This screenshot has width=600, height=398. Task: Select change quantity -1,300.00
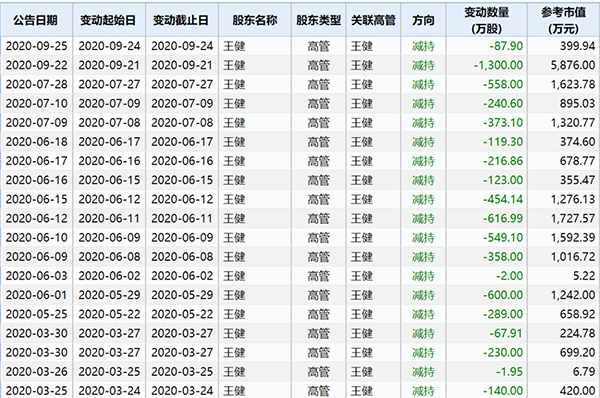[x=498, y=65]
